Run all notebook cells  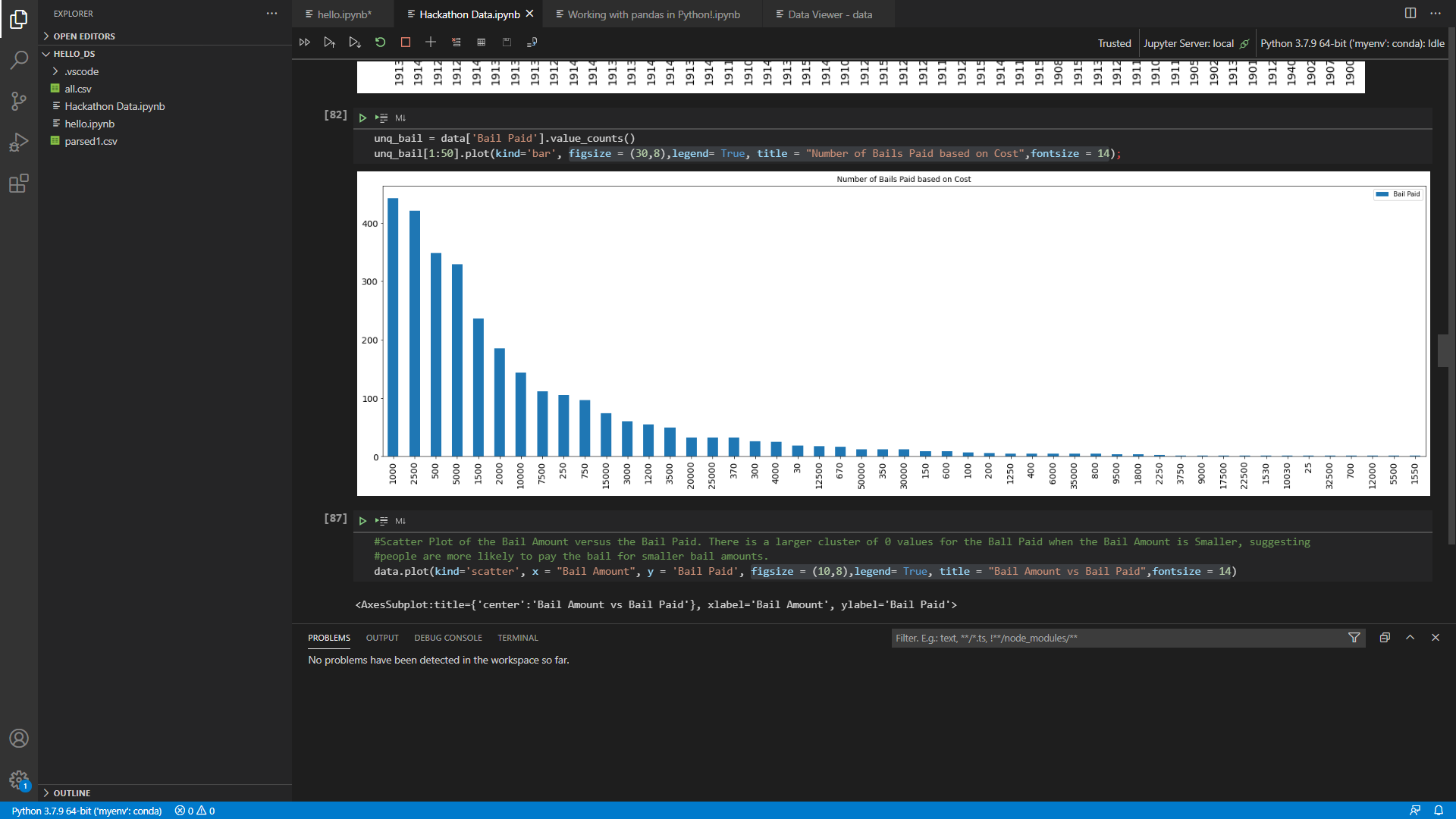(305, 42)
